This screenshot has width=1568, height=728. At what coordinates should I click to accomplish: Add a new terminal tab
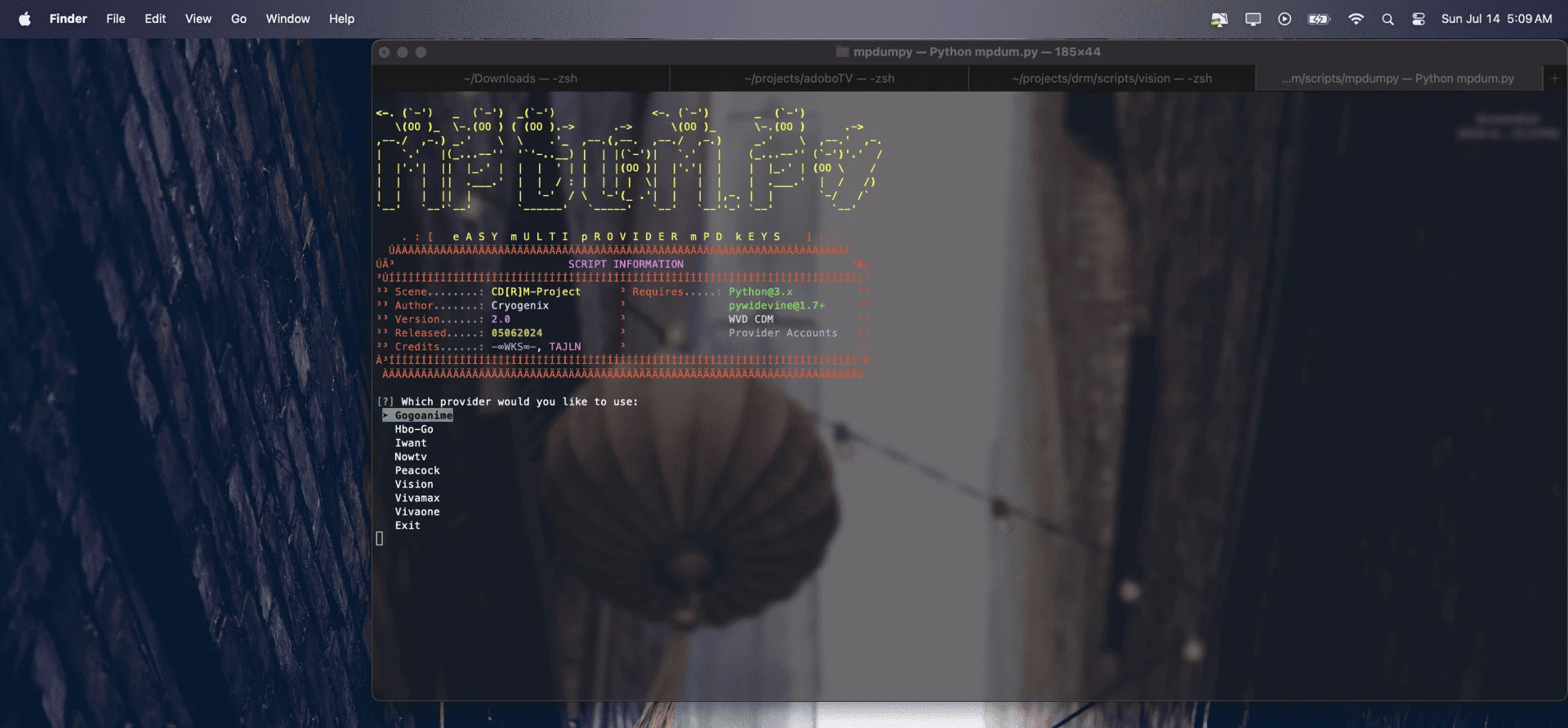[x=1554, y=78]
